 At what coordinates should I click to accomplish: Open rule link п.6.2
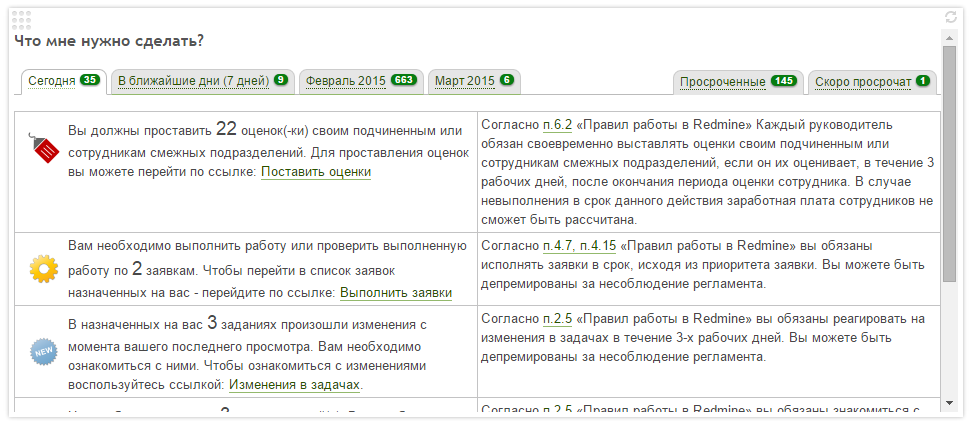coord(557,125)
